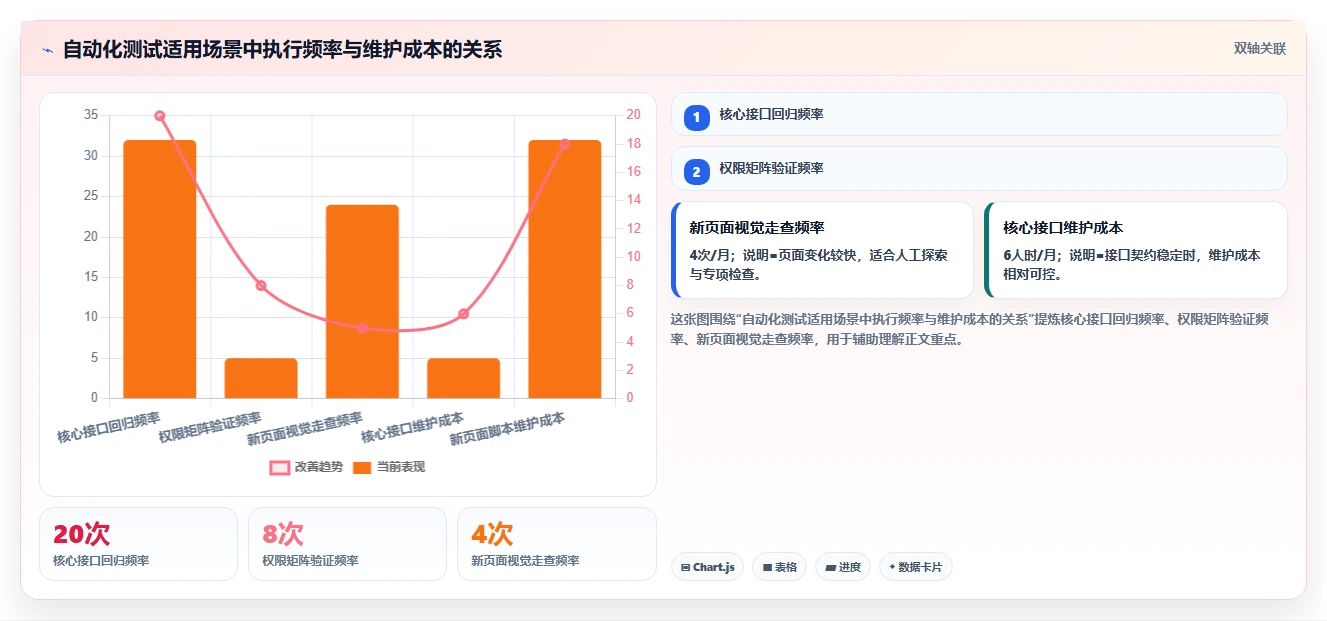Click the x-axis label 核心接口维护成本
Viewport: 1327px width, 621px height.
click(412, 427)
